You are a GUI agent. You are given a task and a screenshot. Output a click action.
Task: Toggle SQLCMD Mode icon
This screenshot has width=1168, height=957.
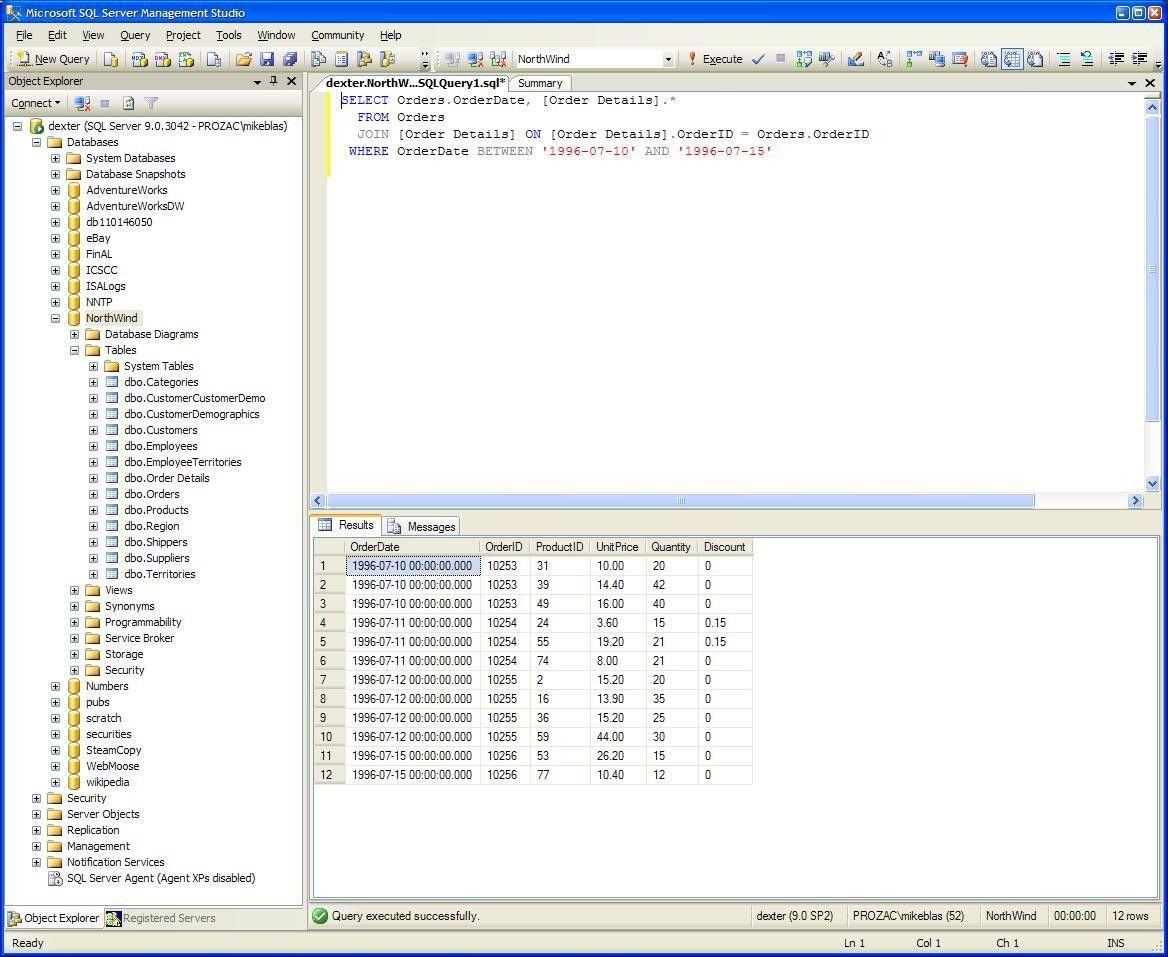coord(960,59)
